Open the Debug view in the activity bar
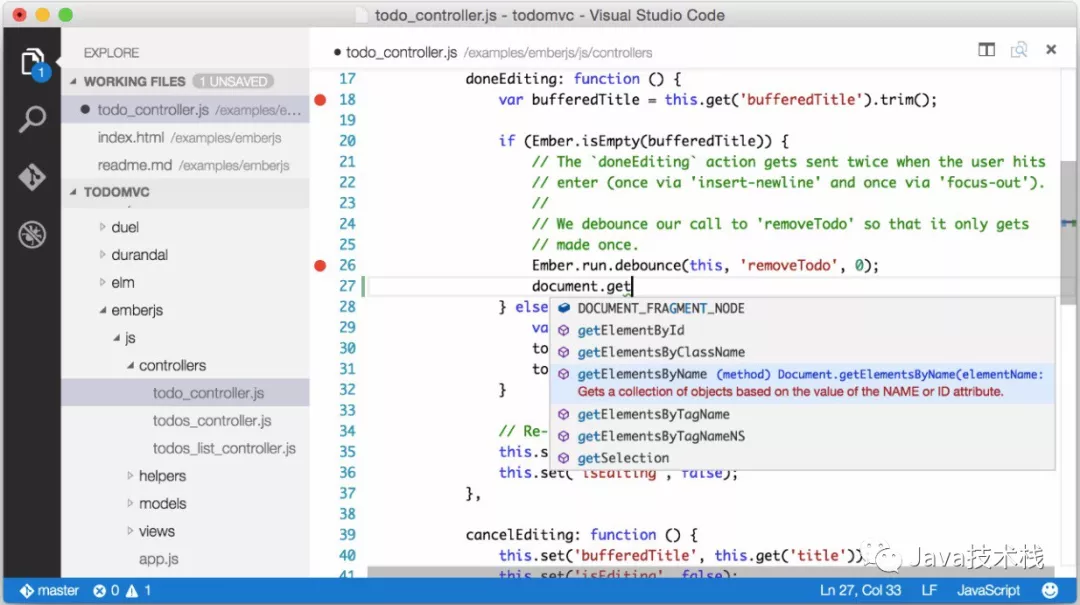Screen dimensions: 1080x605 32,234
